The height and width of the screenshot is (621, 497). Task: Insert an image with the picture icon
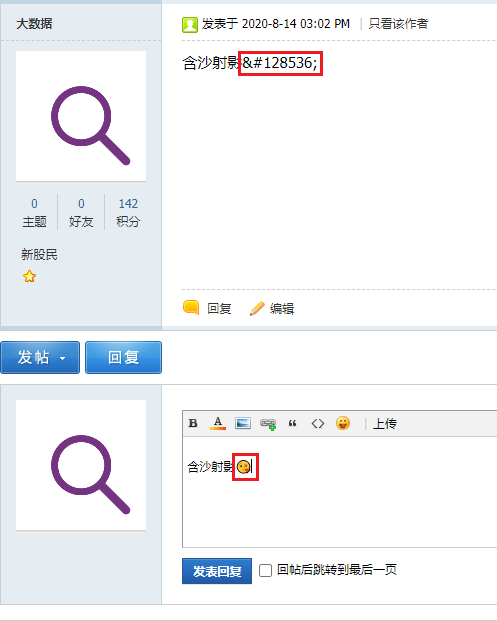(242, 423)
